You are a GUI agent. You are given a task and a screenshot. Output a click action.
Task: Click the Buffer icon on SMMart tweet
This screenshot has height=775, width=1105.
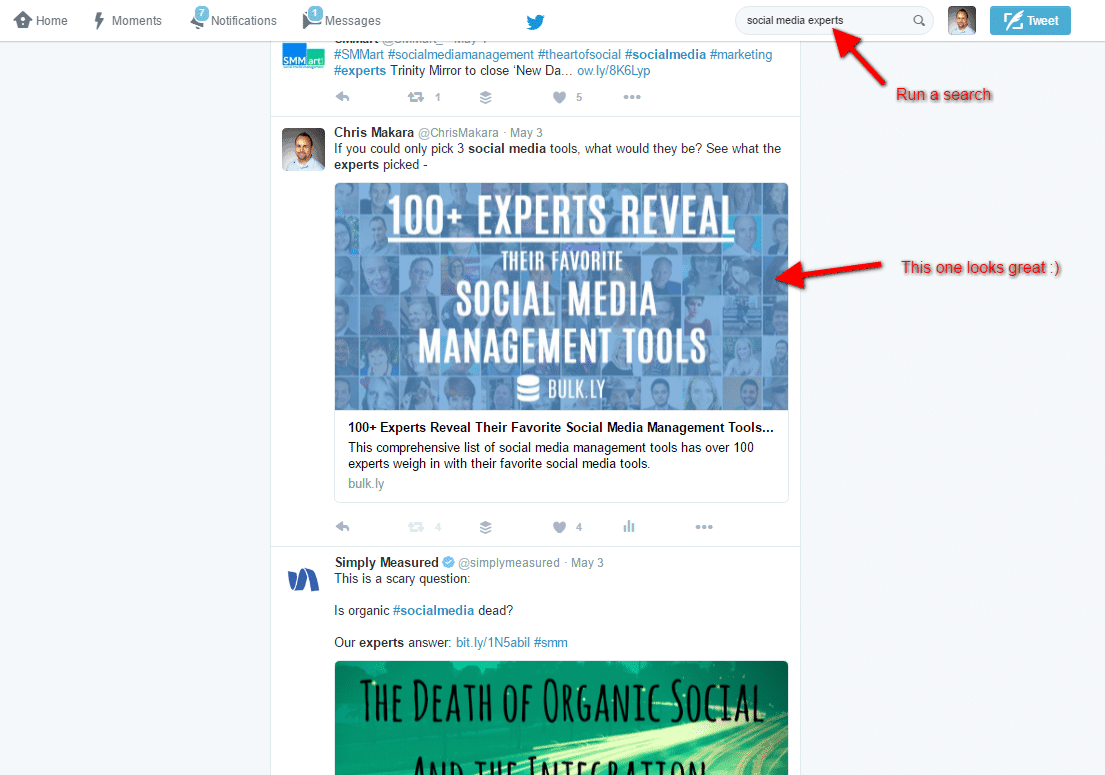(x=486, y=97)
